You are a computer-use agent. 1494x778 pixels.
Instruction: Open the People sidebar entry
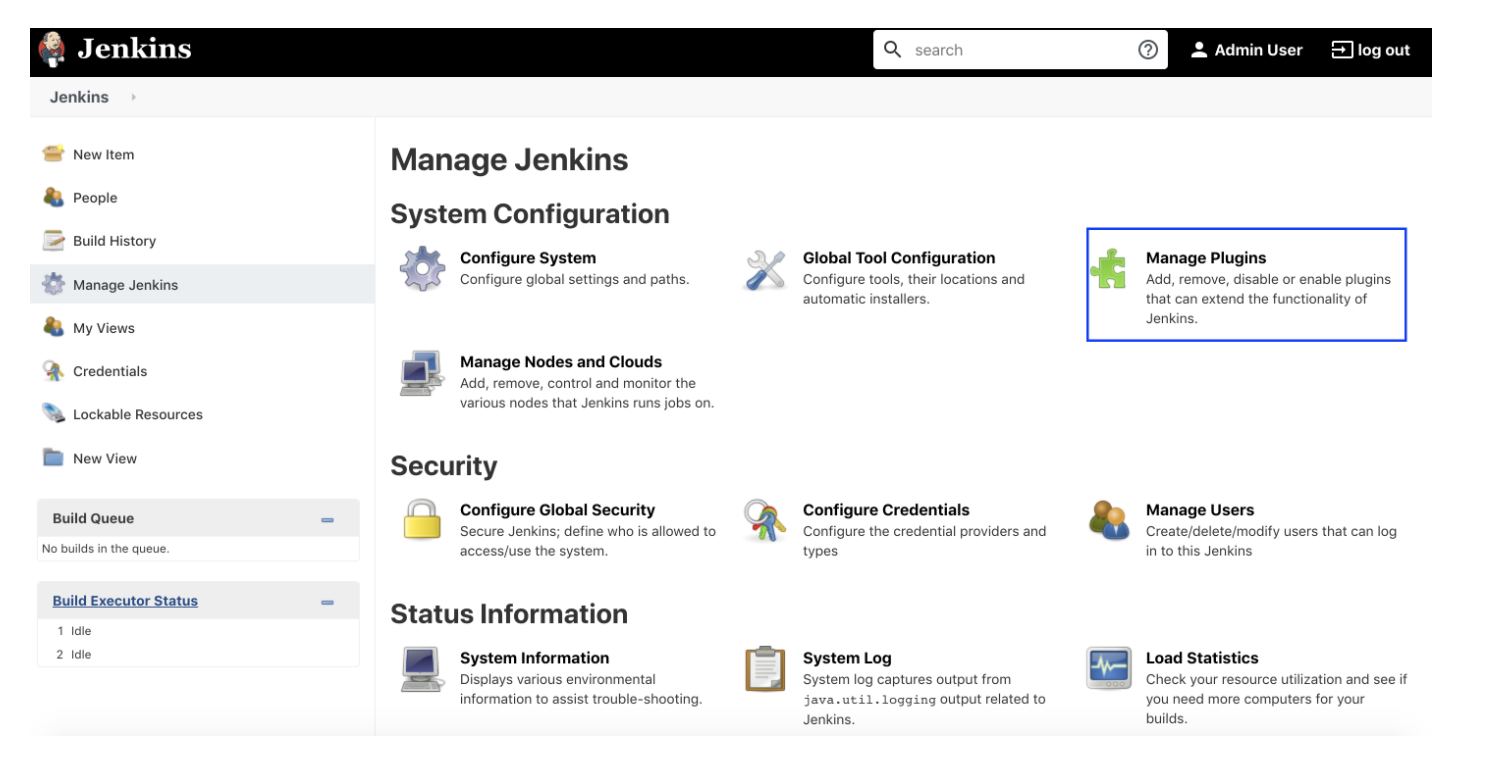point(95,198)
